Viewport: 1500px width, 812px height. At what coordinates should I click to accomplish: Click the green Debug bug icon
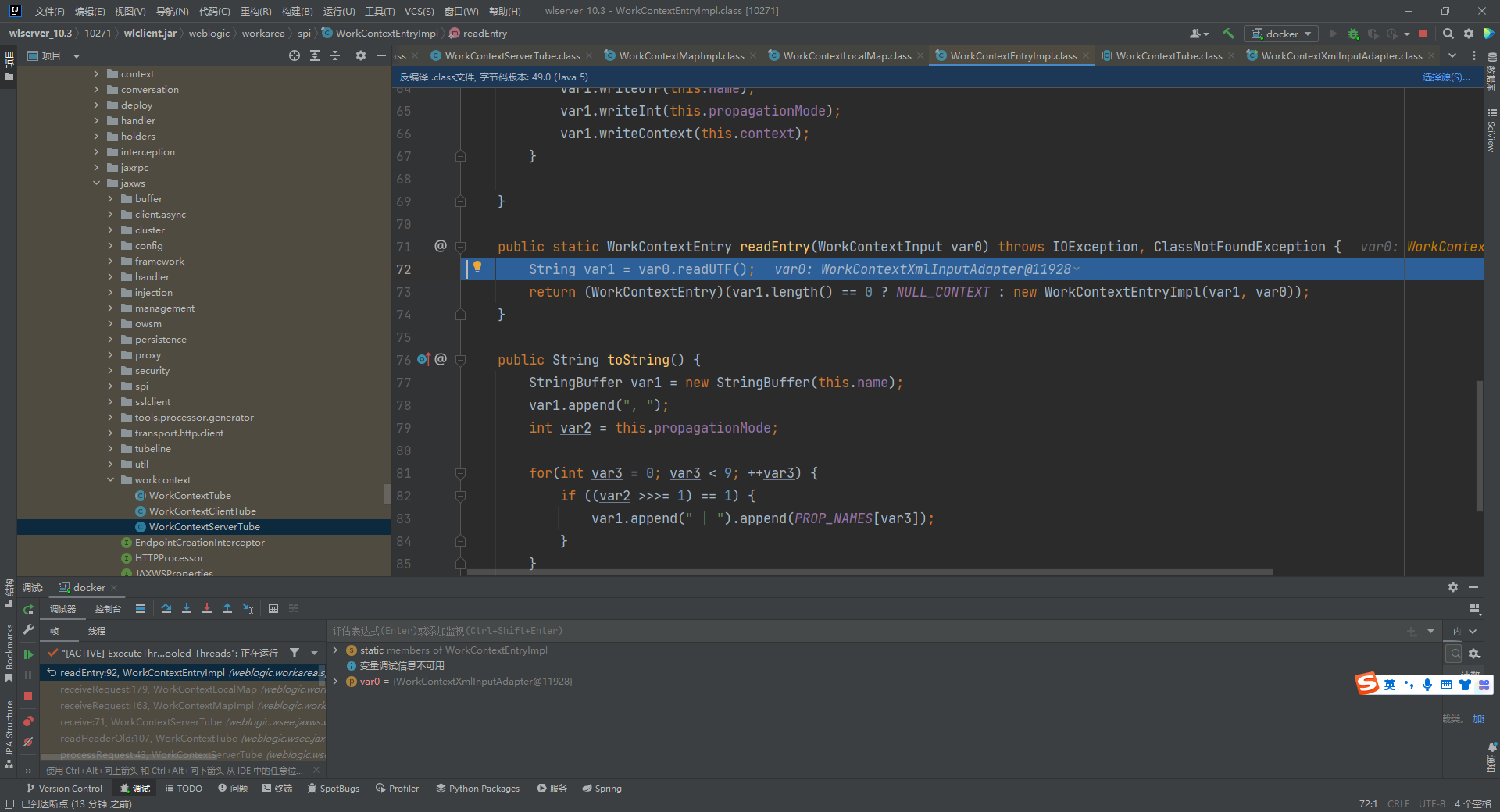1353,34
